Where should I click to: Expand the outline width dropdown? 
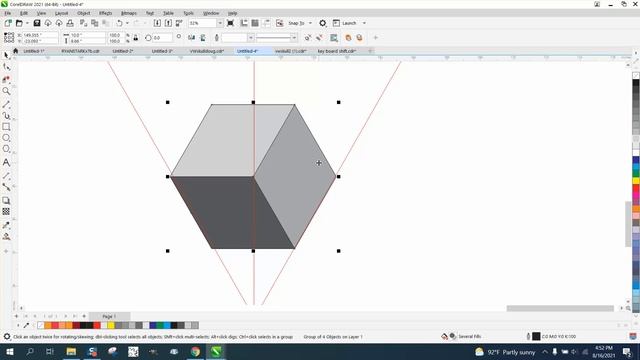pos(251,38)
